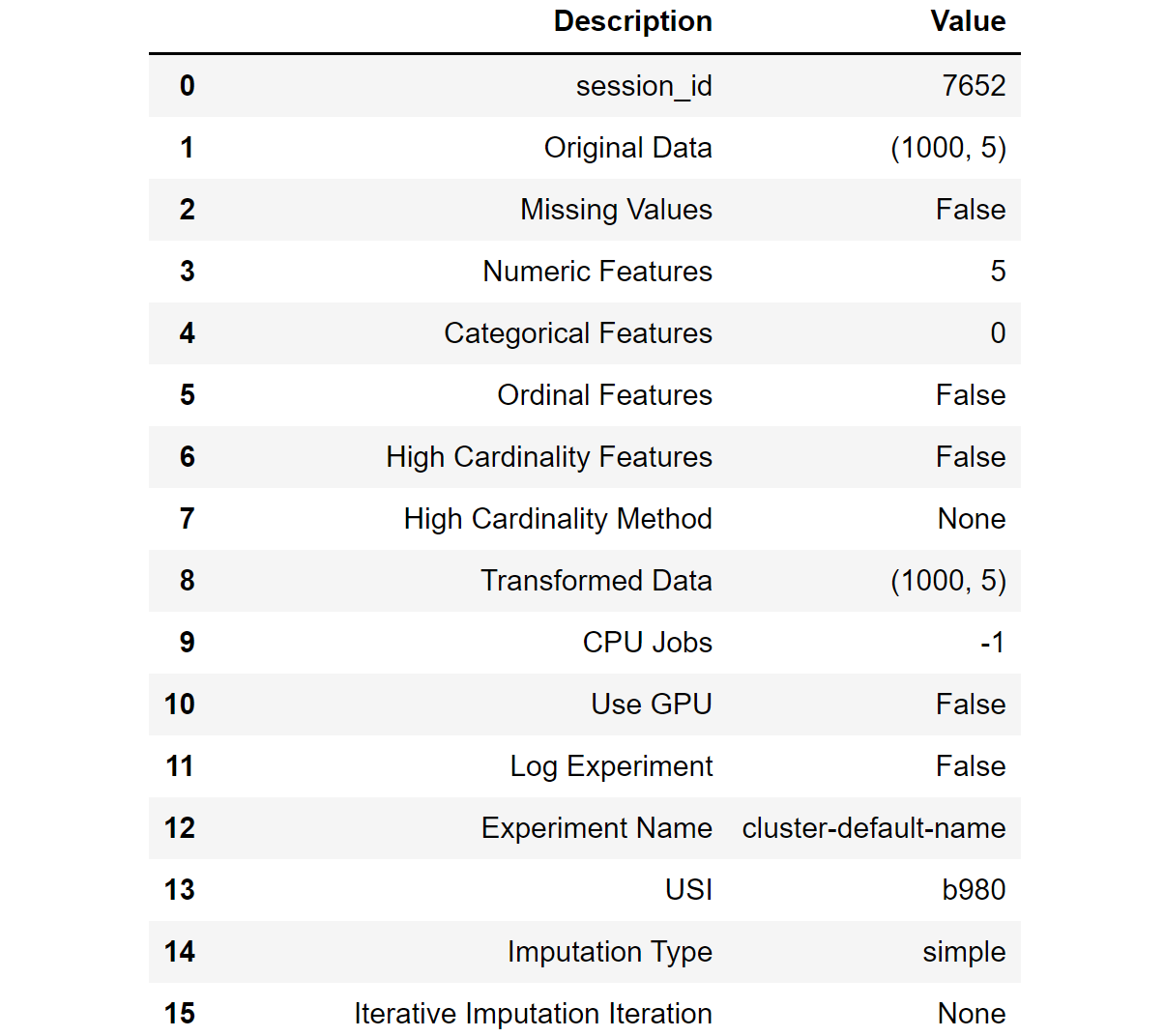Click the Categorical Features cell
The width and height of the screenshot is (1164, 1036).
577,333
